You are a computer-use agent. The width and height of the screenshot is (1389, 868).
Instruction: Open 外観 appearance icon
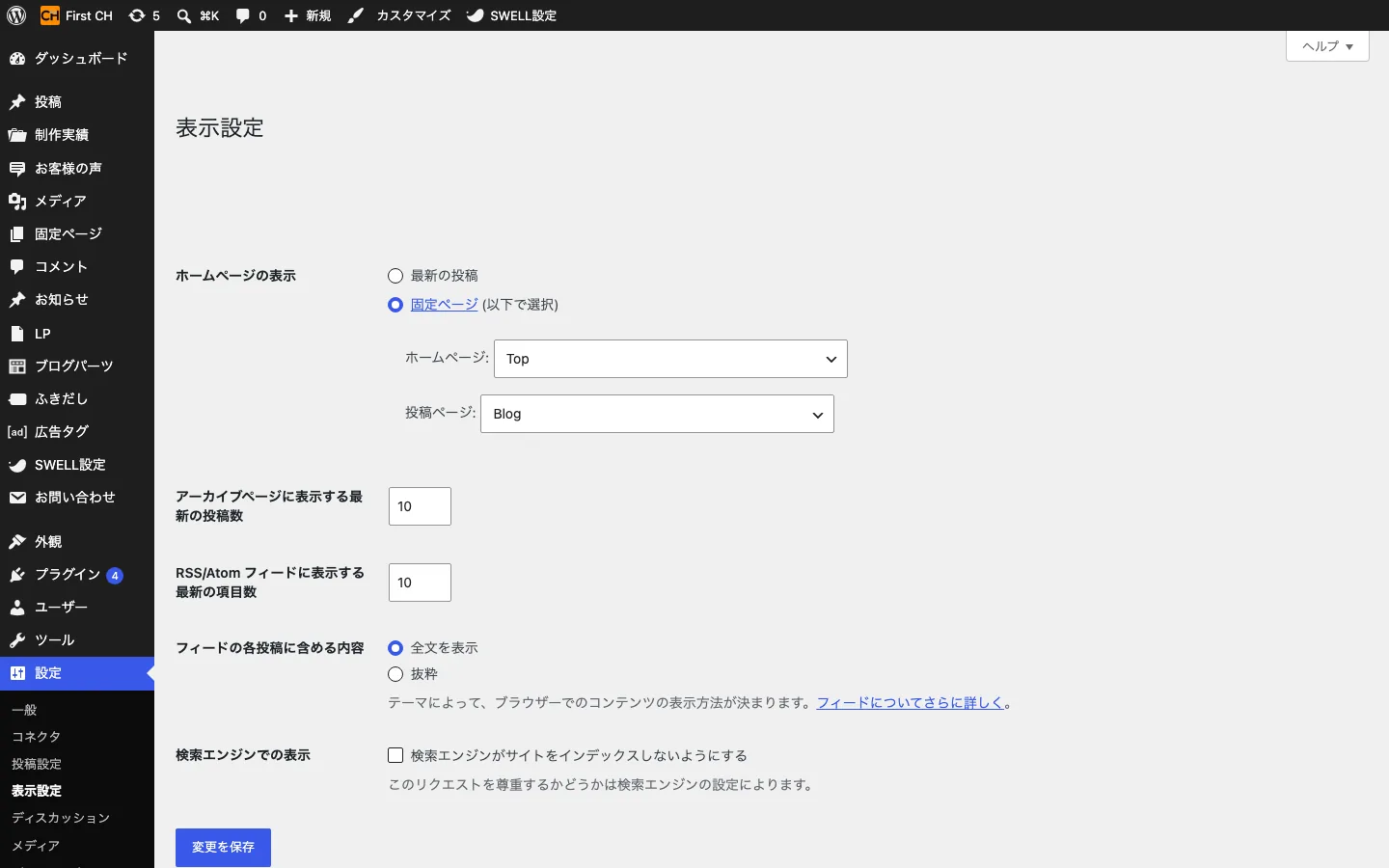click(17, 542)
